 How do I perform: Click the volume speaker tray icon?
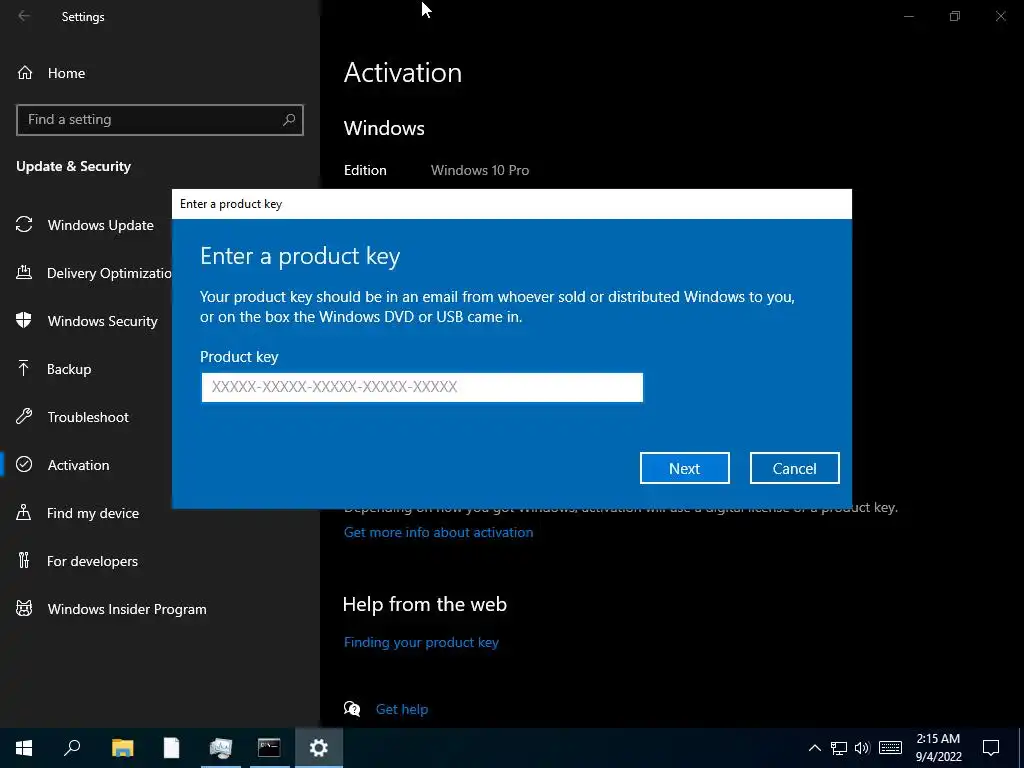[x=862, y=748]
